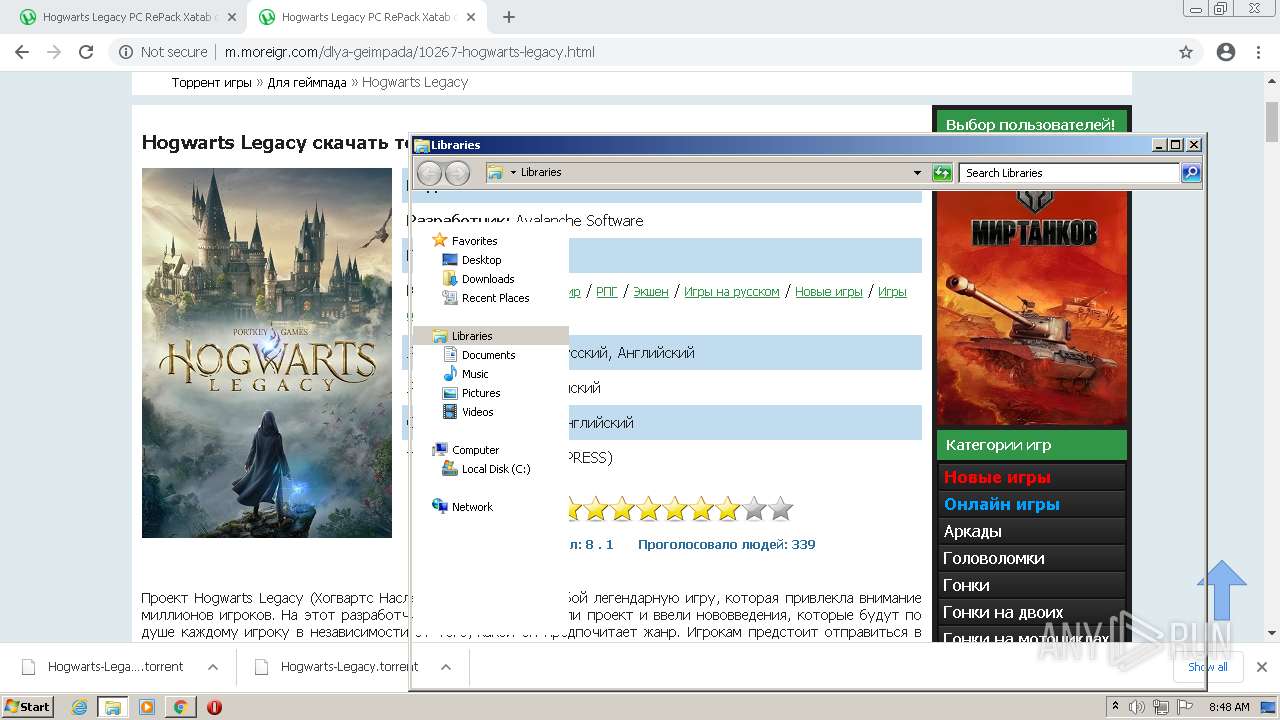Select Computer in navigation pane
Screen dimensions: 1280x720
coord(475,450)
